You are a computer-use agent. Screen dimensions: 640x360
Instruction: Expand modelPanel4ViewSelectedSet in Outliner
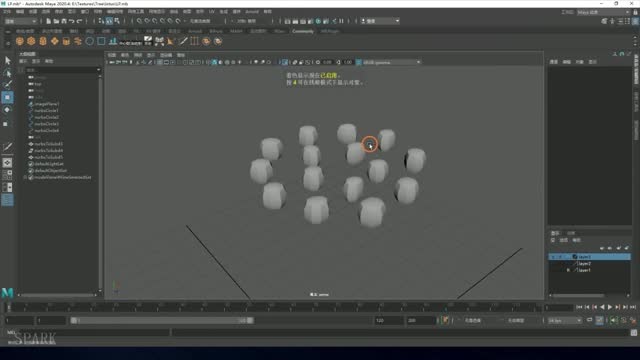(x=25, y=178)
